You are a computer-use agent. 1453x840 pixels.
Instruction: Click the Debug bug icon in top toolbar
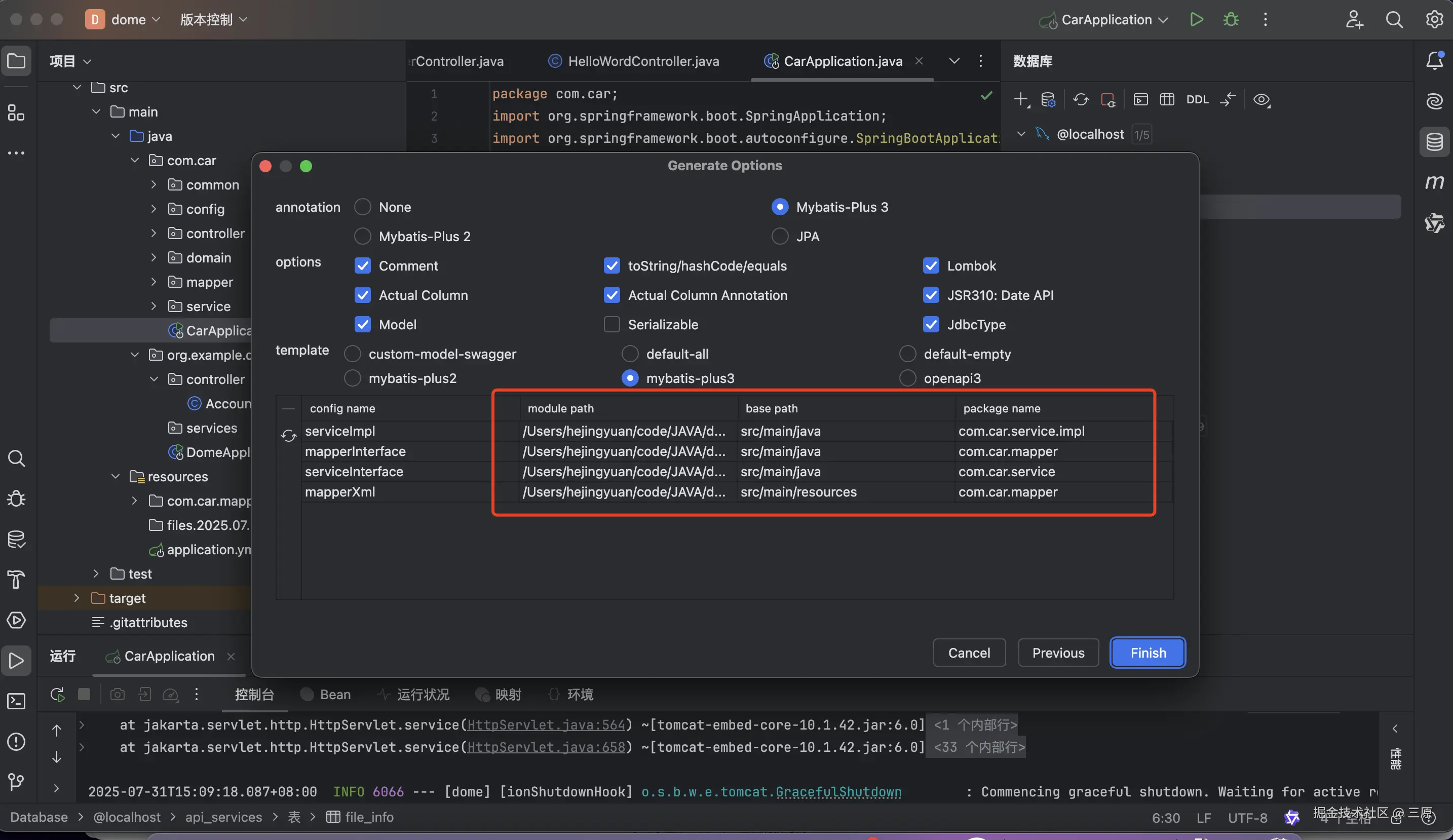(x=1231, y=20)
